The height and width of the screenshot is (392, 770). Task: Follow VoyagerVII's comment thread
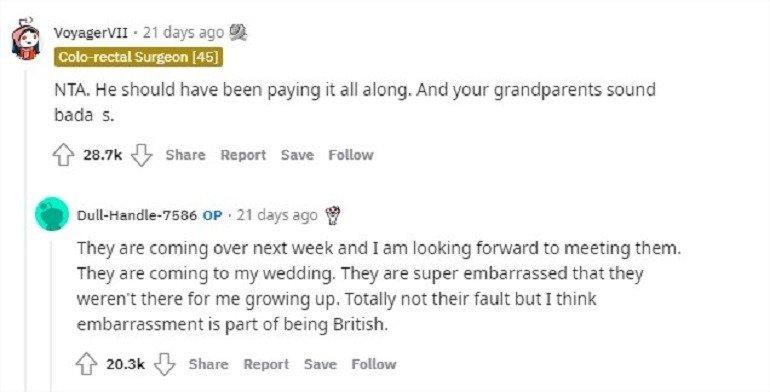tap(351, 155)
